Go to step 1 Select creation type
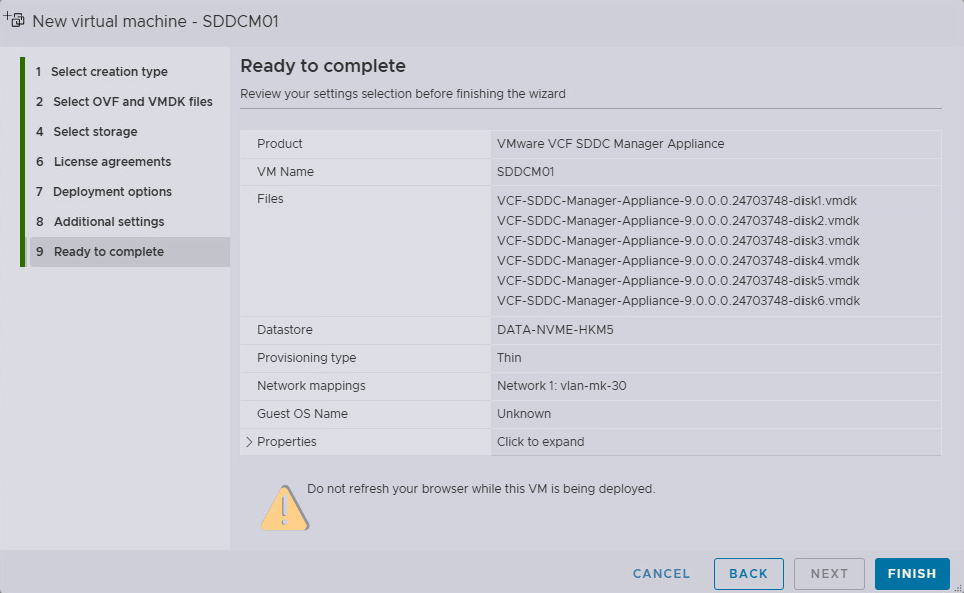Viewport: 964px width, 593px height. click(x=109, y=72)
